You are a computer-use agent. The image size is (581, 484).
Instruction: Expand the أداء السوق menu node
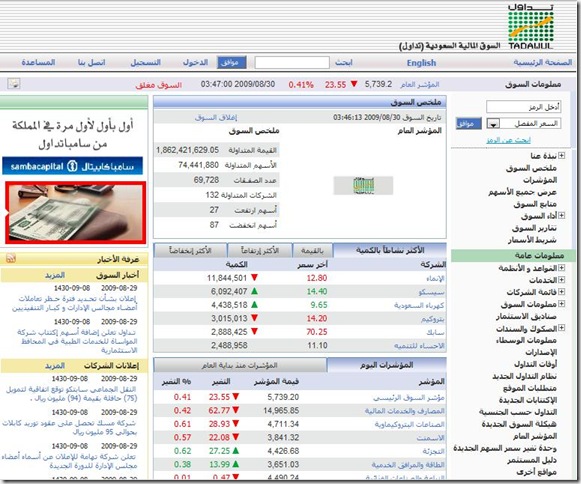[x=561, y=215]
